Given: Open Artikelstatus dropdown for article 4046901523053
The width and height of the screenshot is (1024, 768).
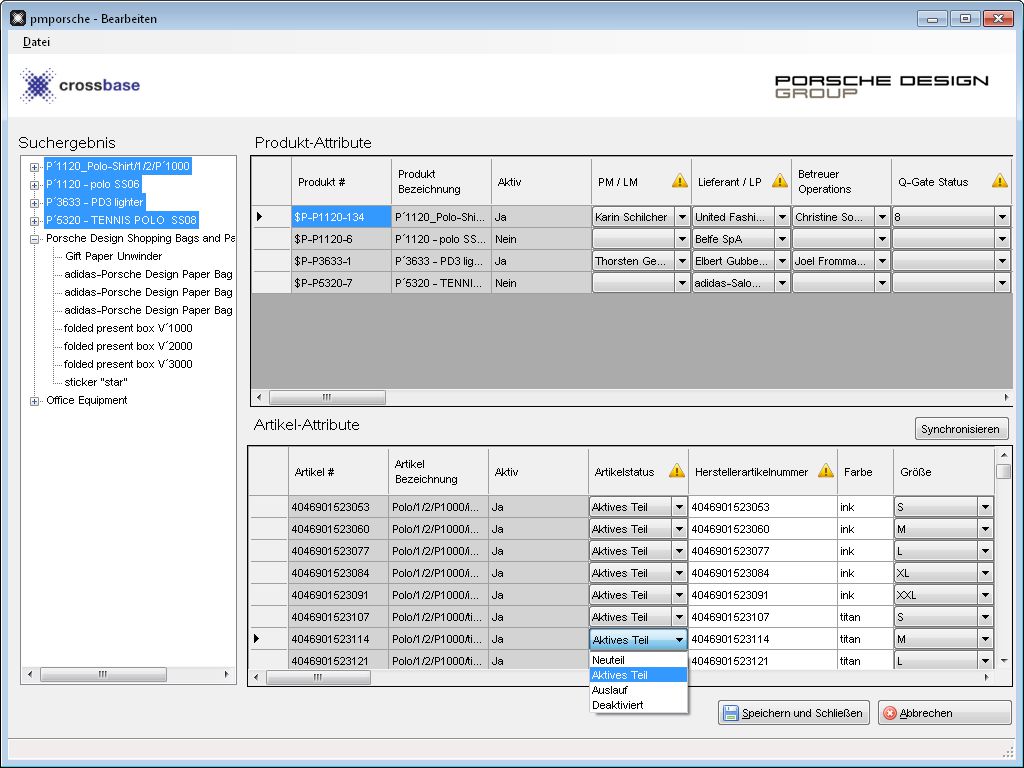Looking at the screenshot, I should (679, 507).
